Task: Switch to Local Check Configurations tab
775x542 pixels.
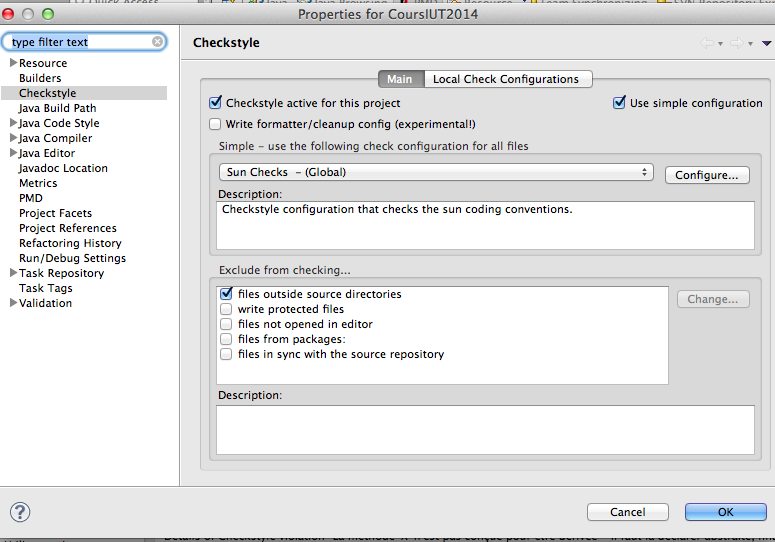Action: (505, 79)
